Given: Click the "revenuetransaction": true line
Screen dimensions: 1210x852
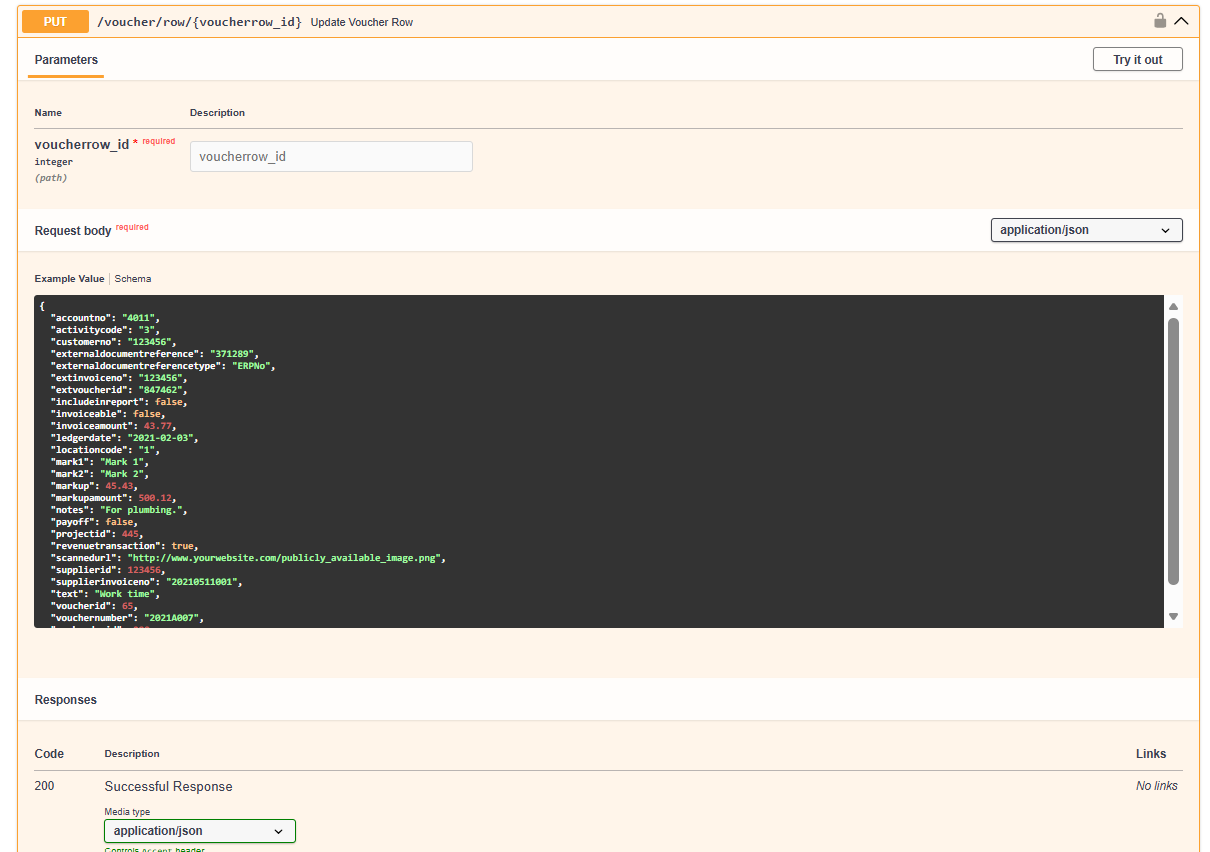Looking at the screenshot, I should [x=124, y=545].
